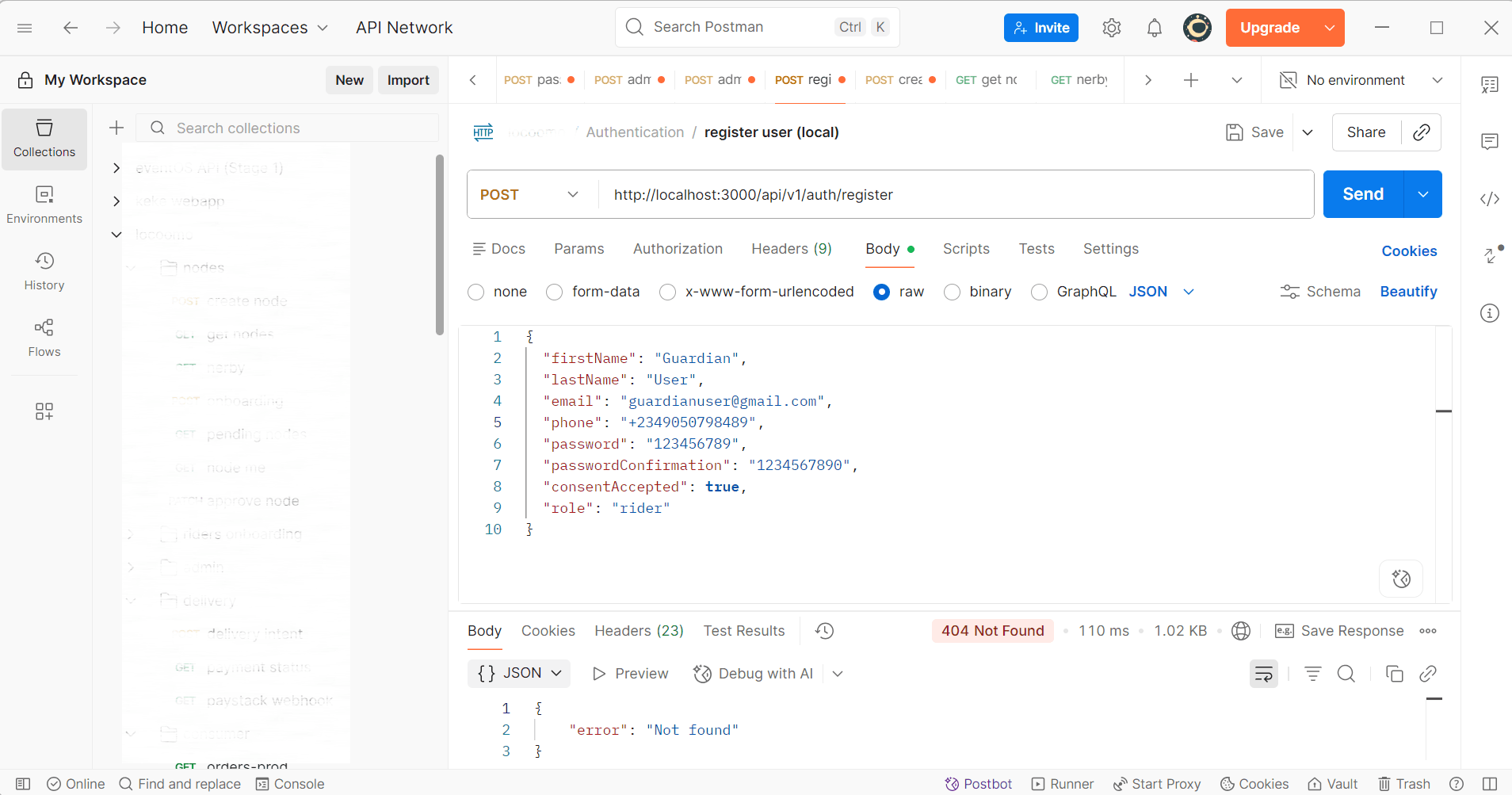Select x-www-form-urlencoded body type

coord(668,292)
